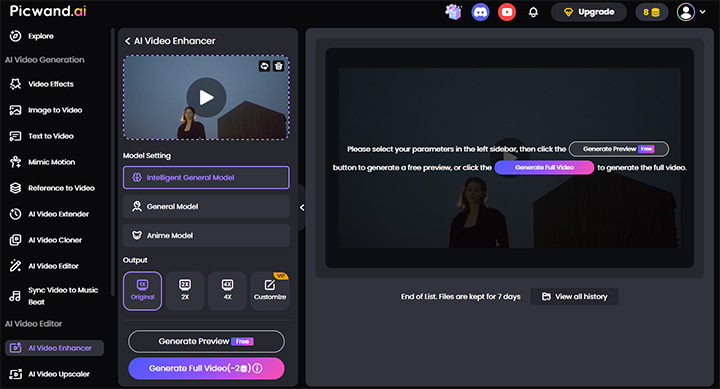Click the gift box icon in header

tap(453, 12)
